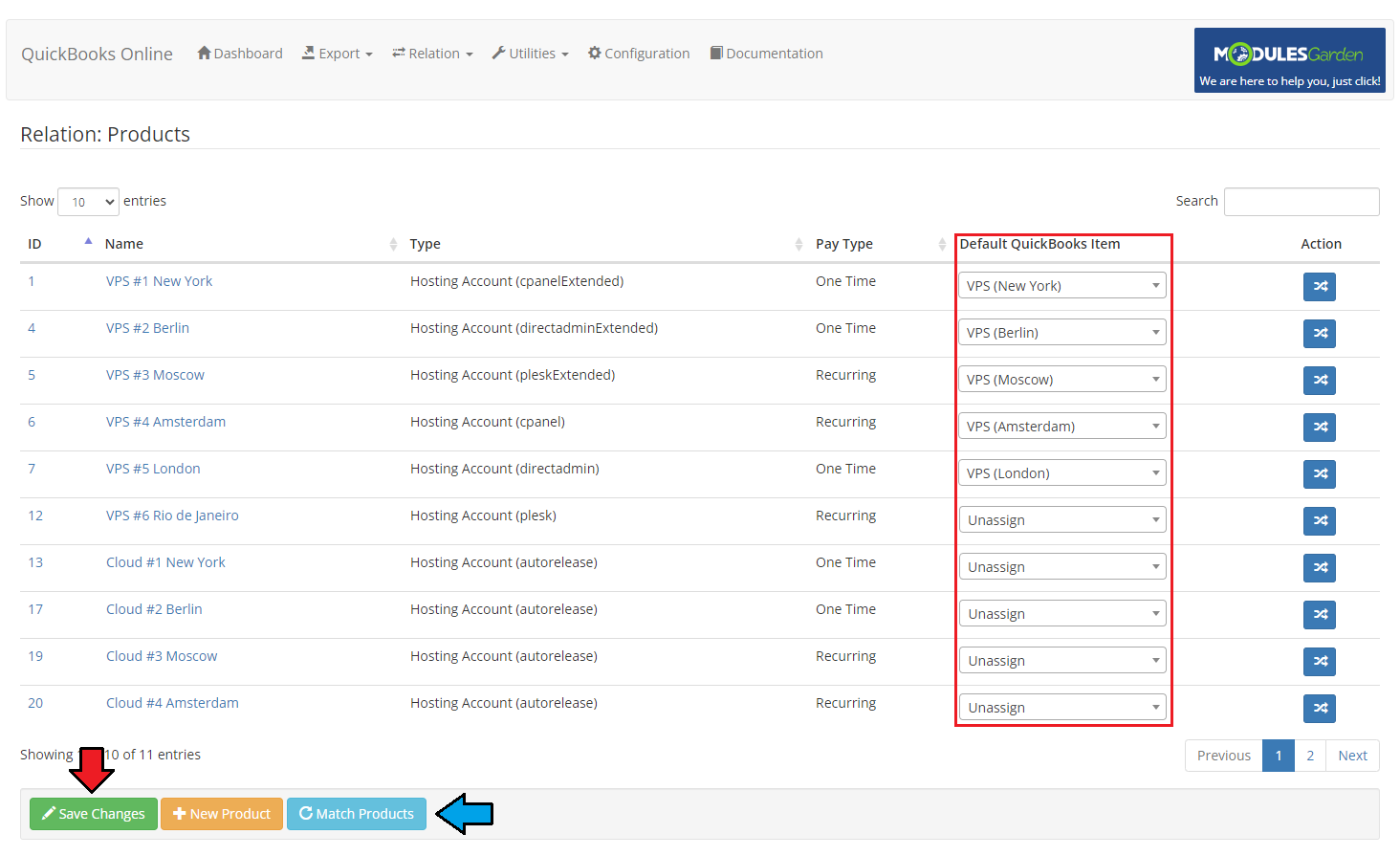Open Unassign dropdown for Cloud #1 New York
Viewport: 1400px width, 856px height.
coord(1061,566)
